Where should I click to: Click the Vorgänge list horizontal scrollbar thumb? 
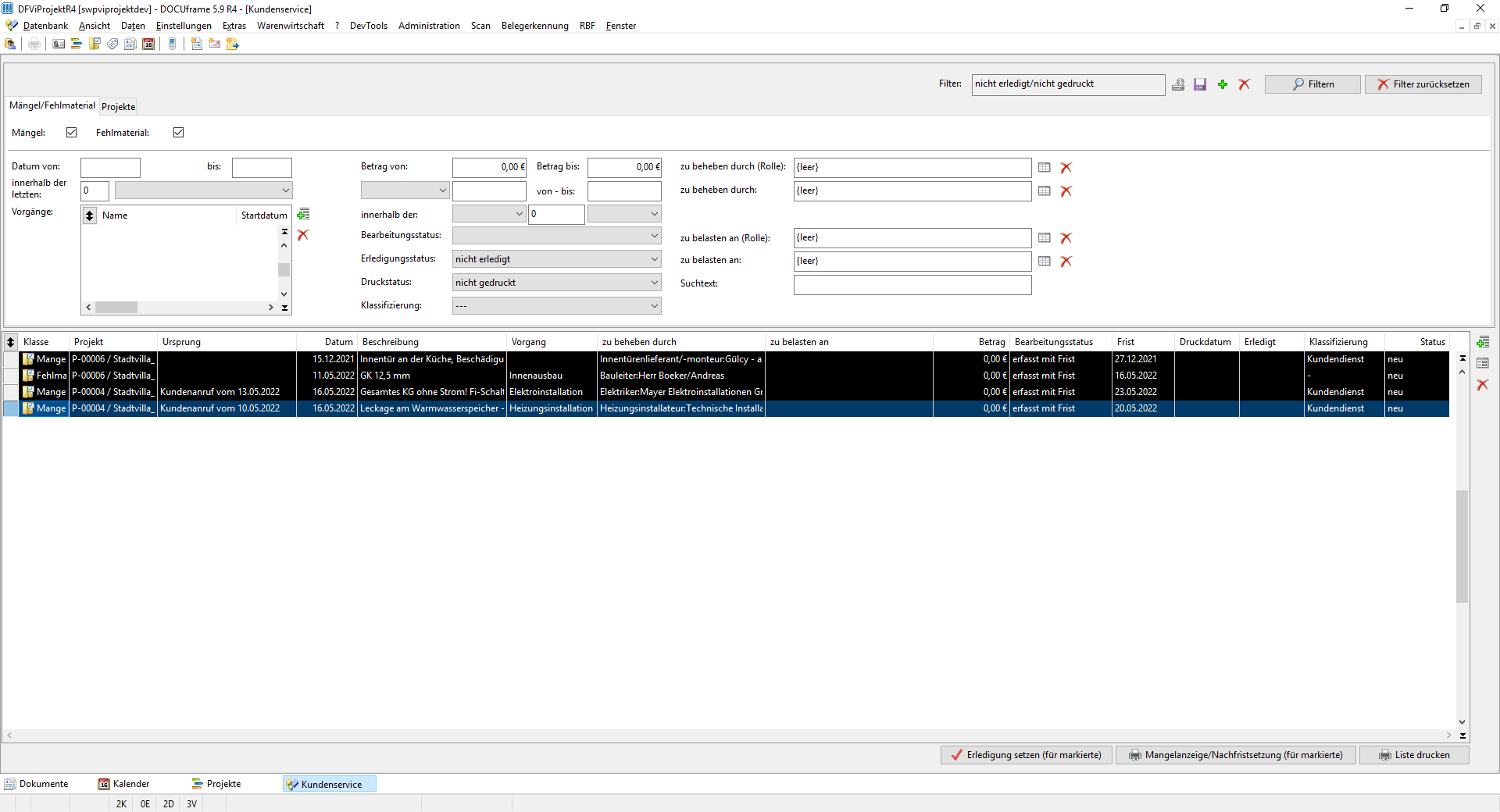[x=116, y=308]
